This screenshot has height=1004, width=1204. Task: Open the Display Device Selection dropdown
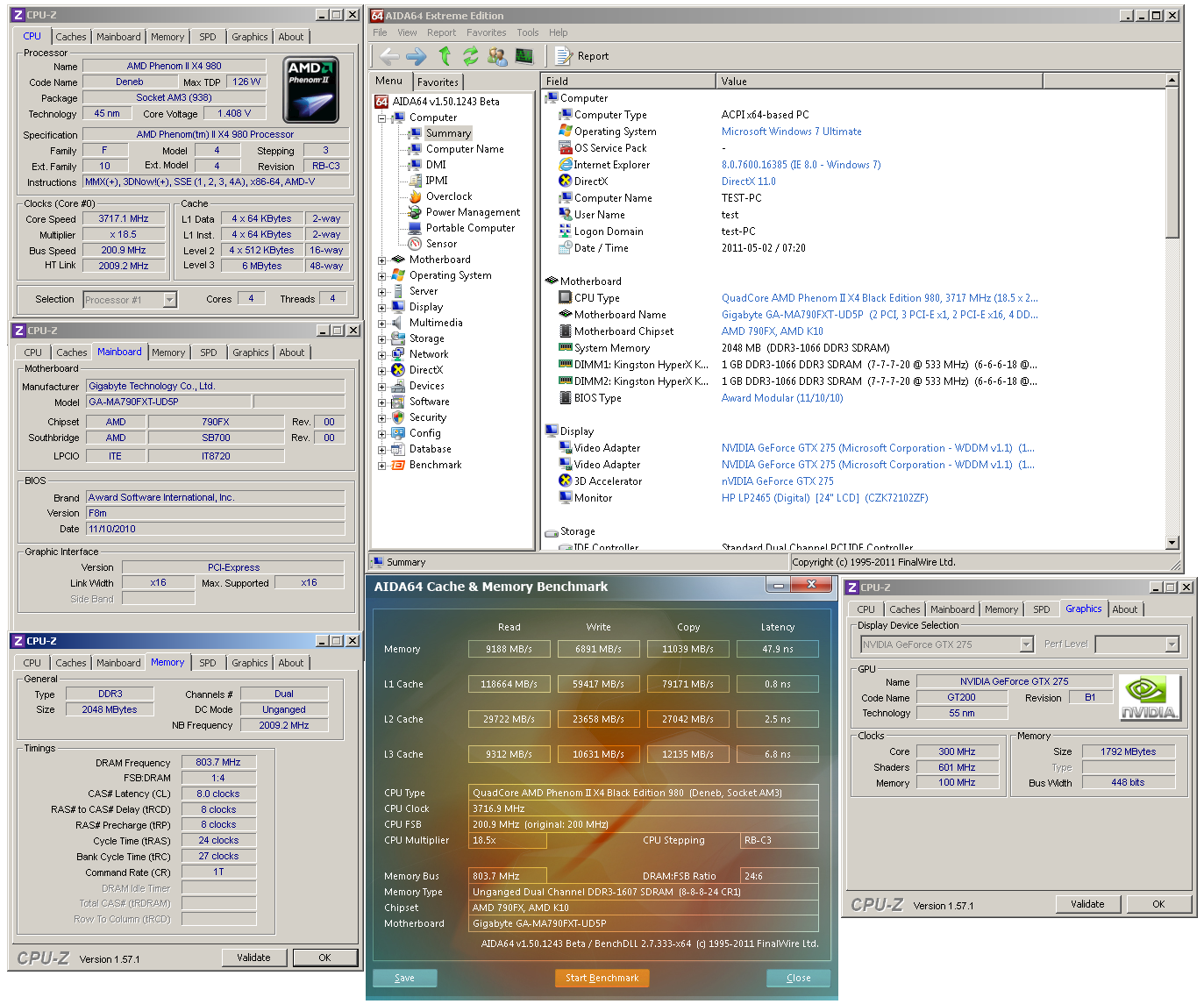point(1027,644)
